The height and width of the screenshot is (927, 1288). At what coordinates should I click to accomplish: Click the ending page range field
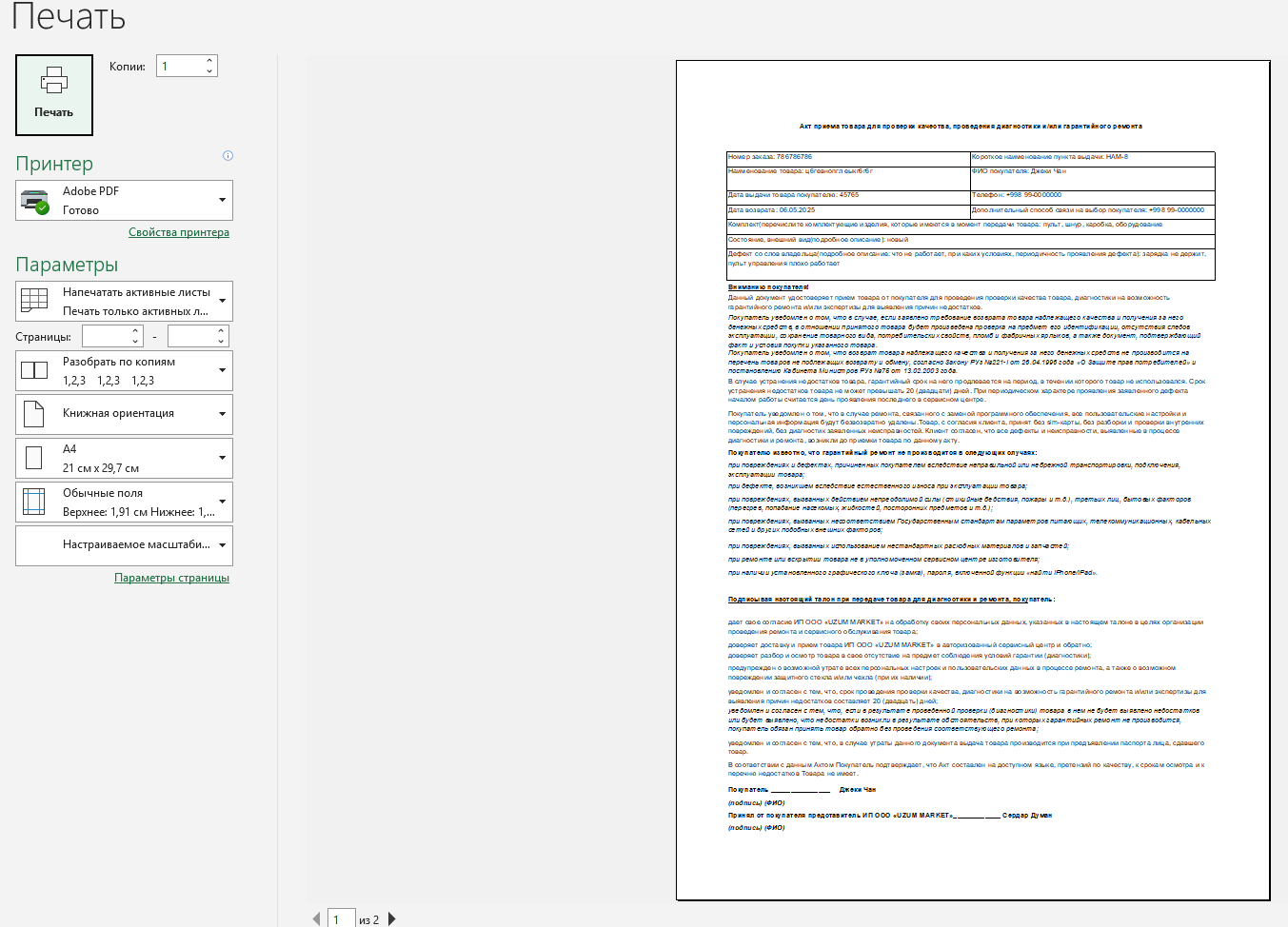(x=191, y=336)
